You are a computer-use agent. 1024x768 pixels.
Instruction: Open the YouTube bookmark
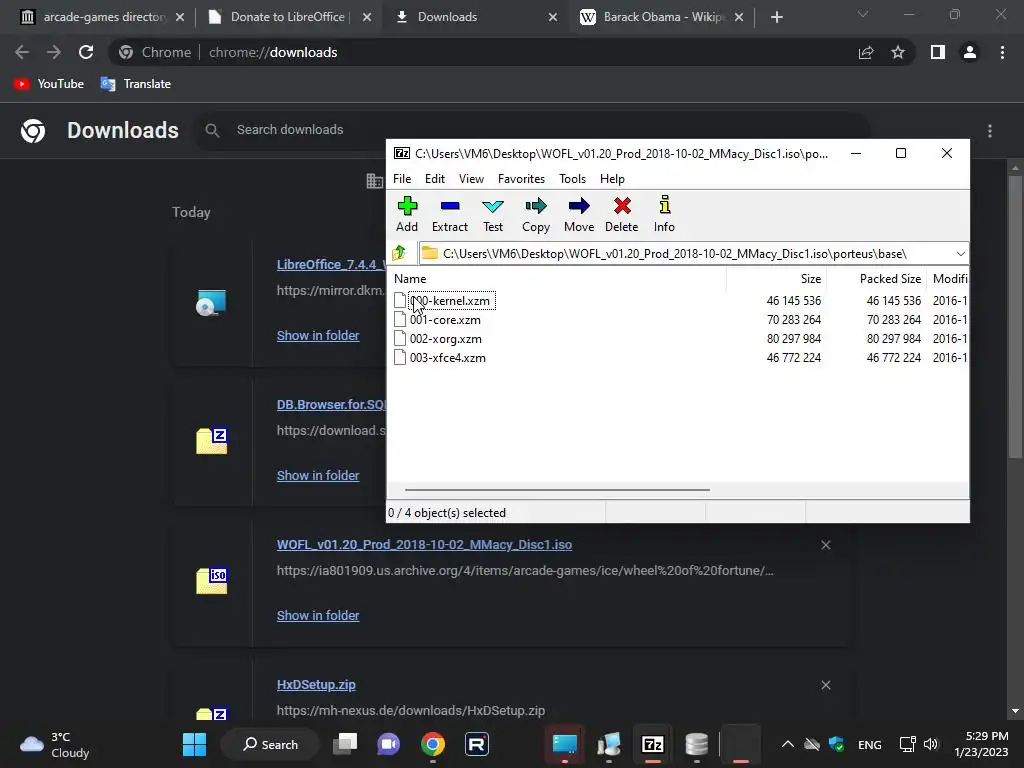click(49, 84)
